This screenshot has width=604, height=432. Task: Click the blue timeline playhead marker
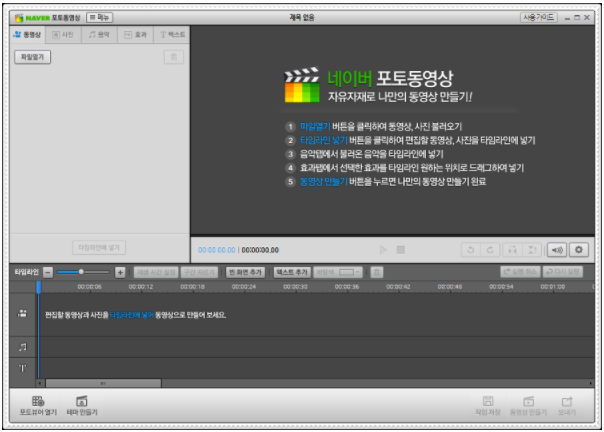[39, 287]
